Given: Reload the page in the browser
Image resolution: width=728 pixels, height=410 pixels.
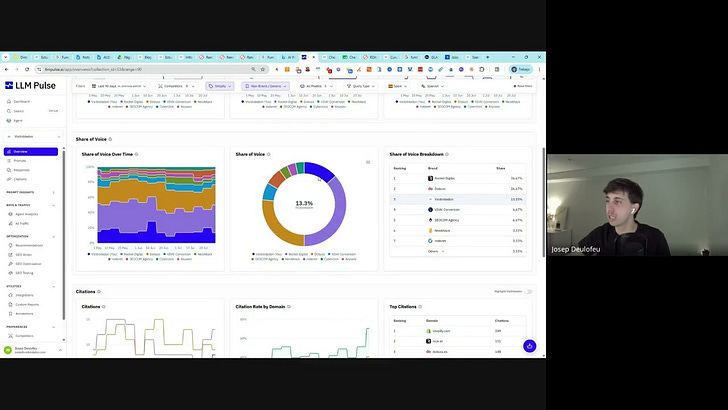Looking at the screenshot, I should click(27, 69).
